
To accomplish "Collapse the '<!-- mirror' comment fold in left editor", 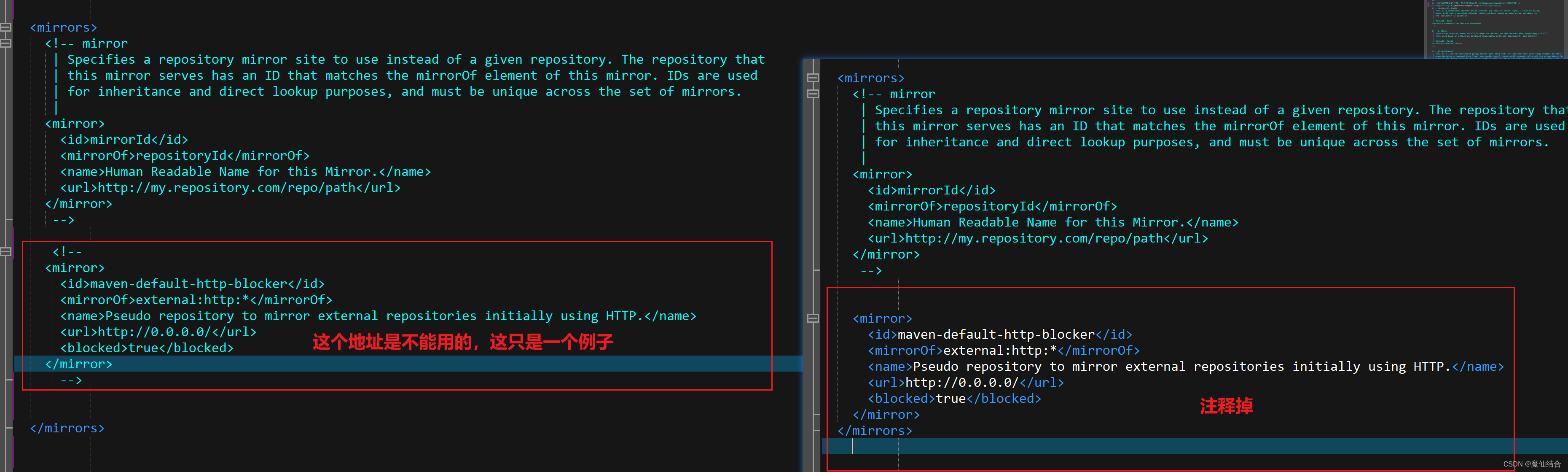I will tap(5, 43).
